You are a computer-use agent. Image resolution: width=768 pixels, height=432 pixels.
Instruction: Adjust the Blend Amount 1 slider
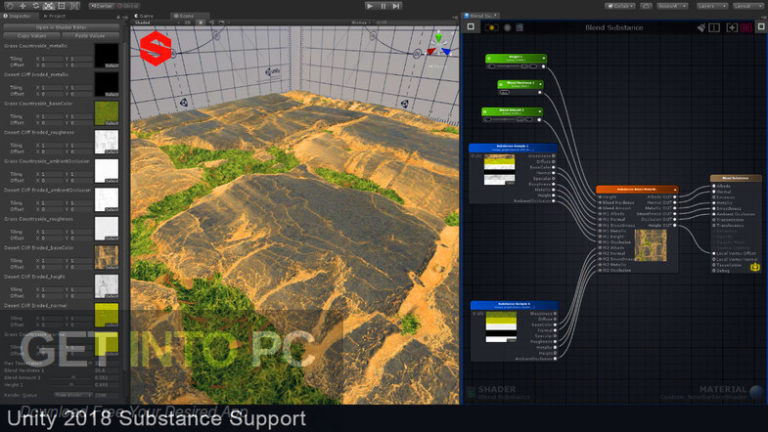coord(73,378)
